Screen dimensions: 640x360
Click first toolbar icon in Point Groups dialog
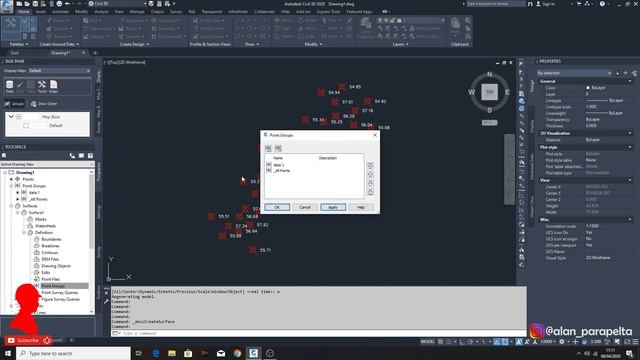click(x=268, y=148)
